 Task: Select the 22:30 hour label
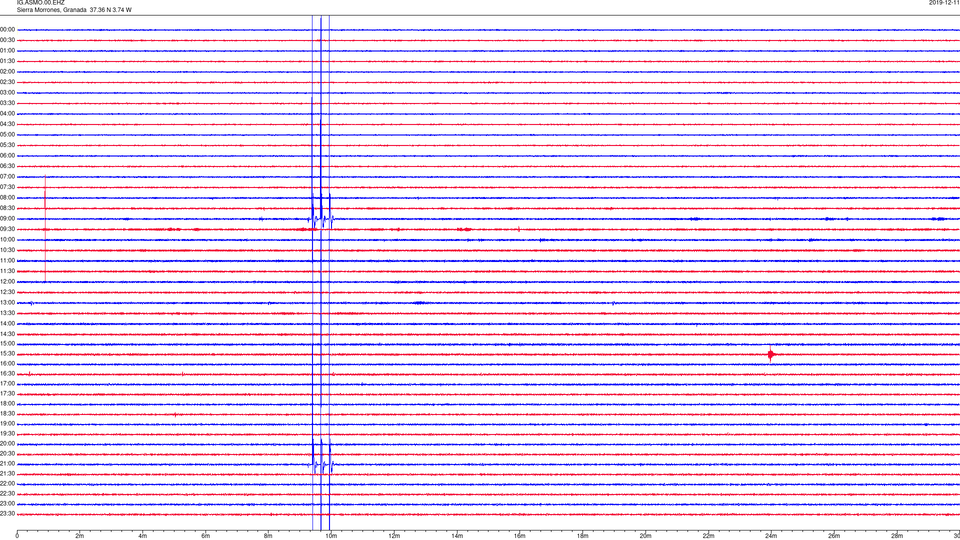7,493
